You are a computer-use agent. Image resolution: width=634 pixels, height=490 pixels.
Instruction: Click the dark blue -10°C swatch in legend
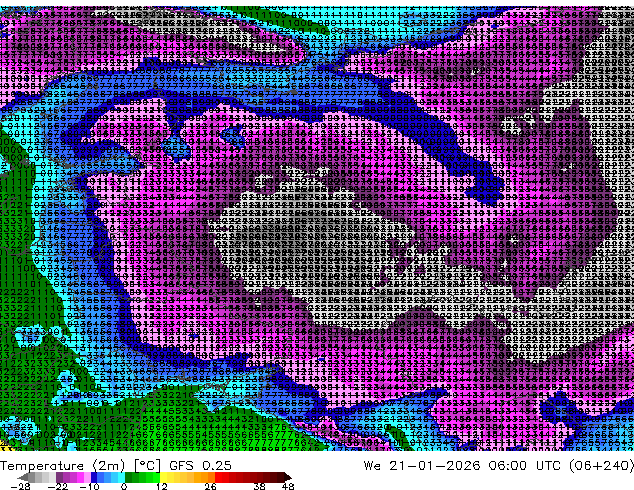(94, 477)
